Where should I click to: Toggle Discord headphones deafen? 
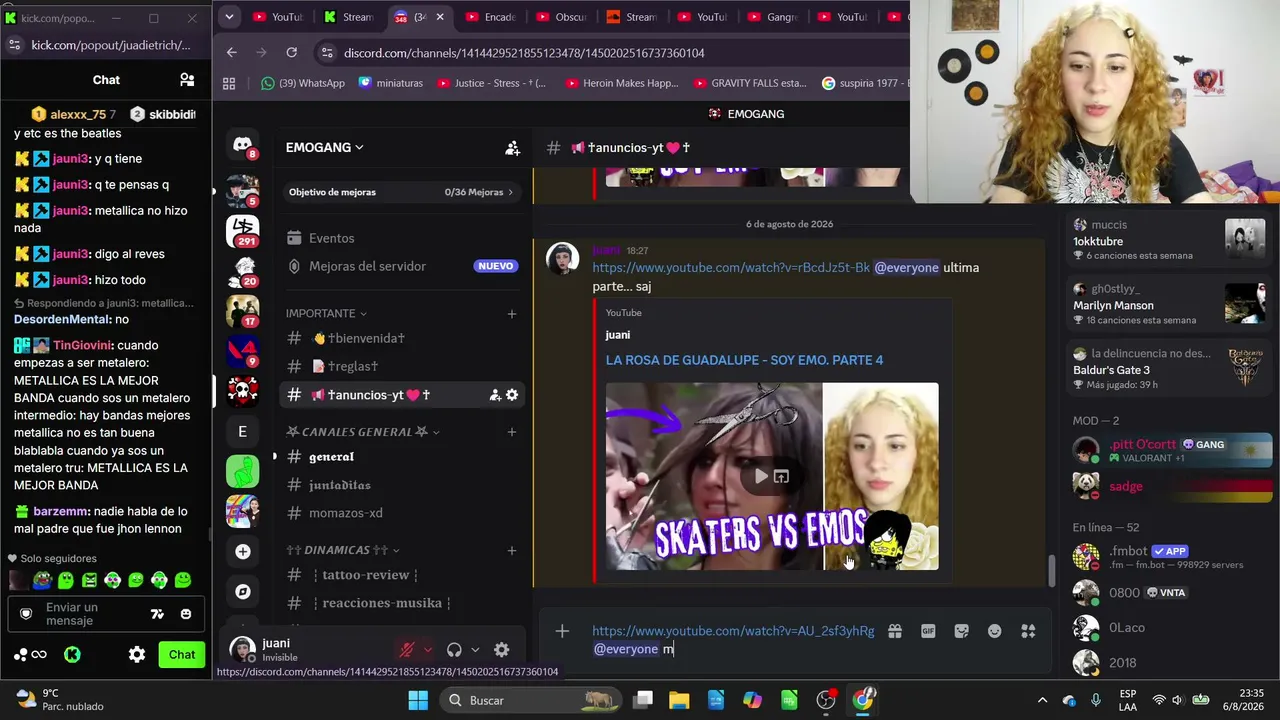[x=454, y=650]
